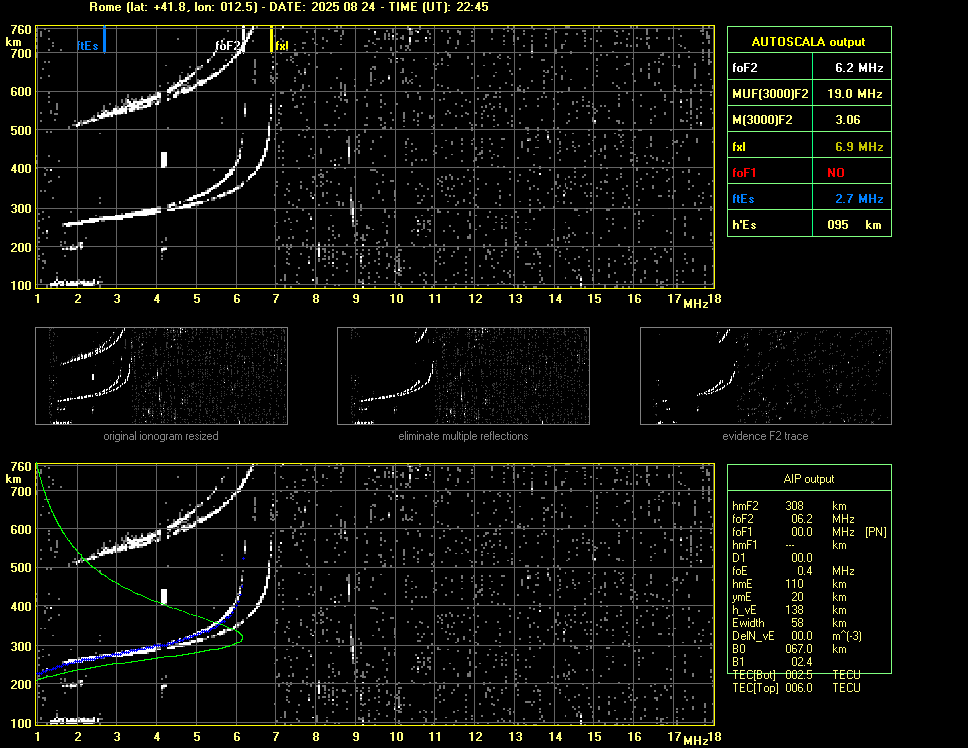Click the Rome date and time header text
Image resolution: width=968 pixels, height=748 pixels.
[x=289, y=7]
